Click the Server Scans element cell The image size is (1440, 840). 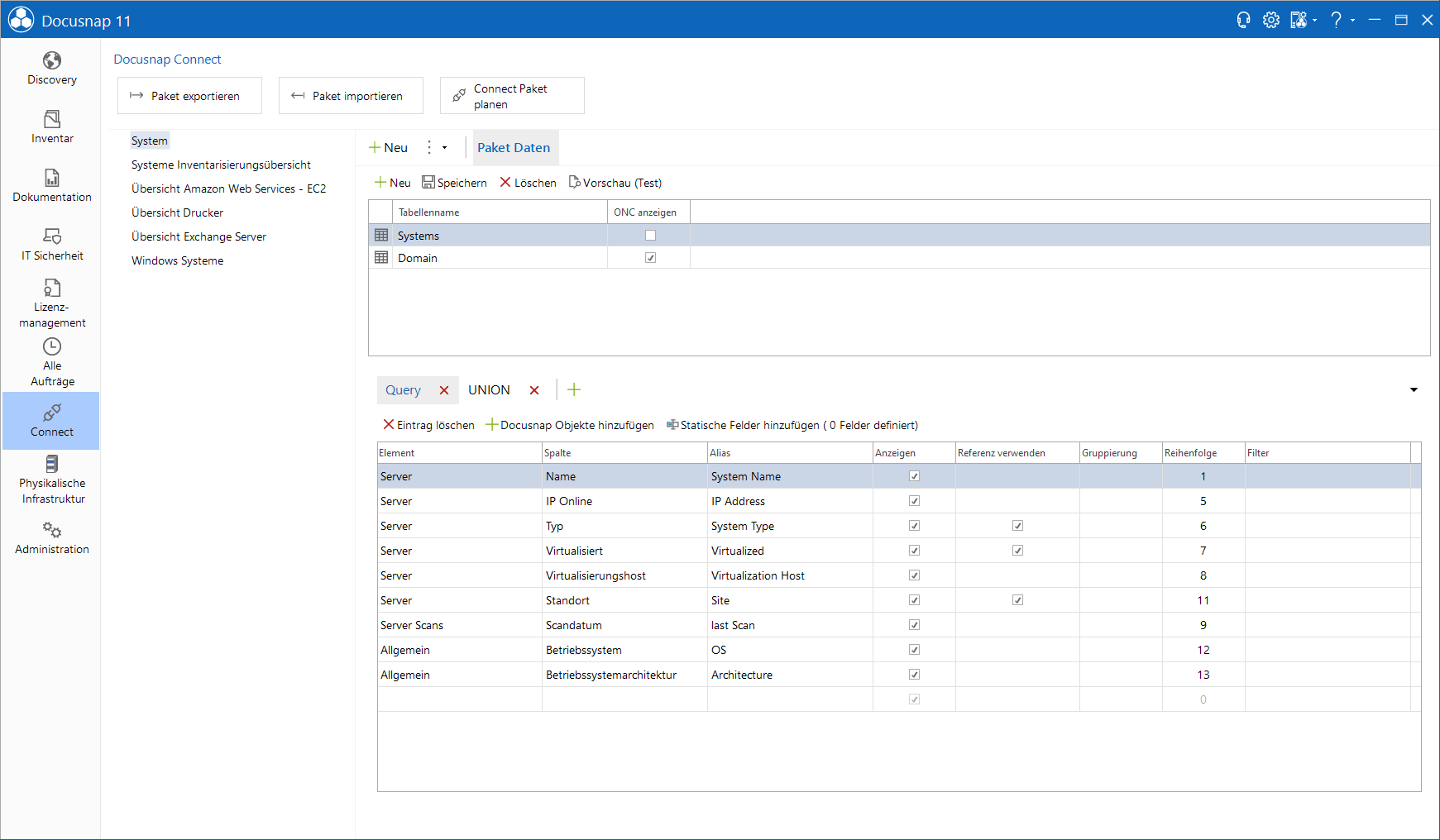460,625
